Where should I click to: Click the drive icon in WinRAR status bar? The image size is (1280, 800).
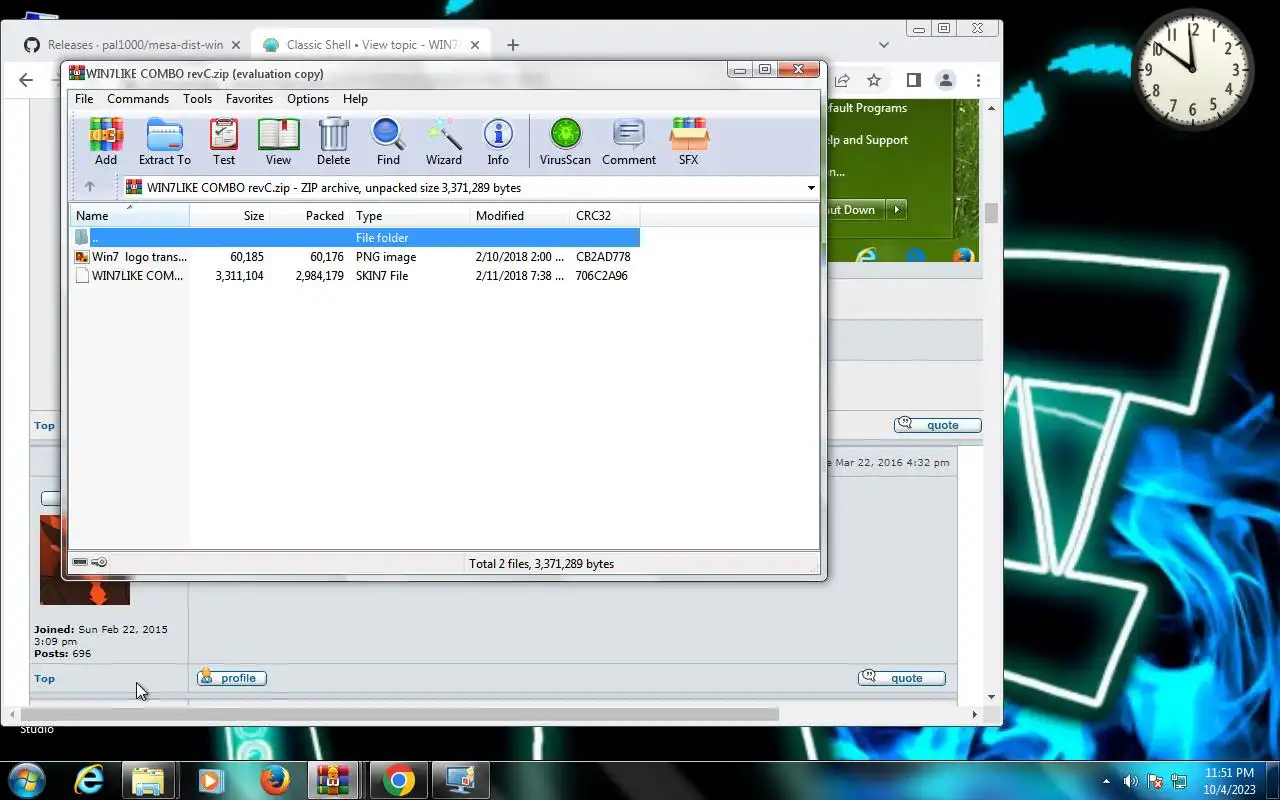tap(80, 562)
